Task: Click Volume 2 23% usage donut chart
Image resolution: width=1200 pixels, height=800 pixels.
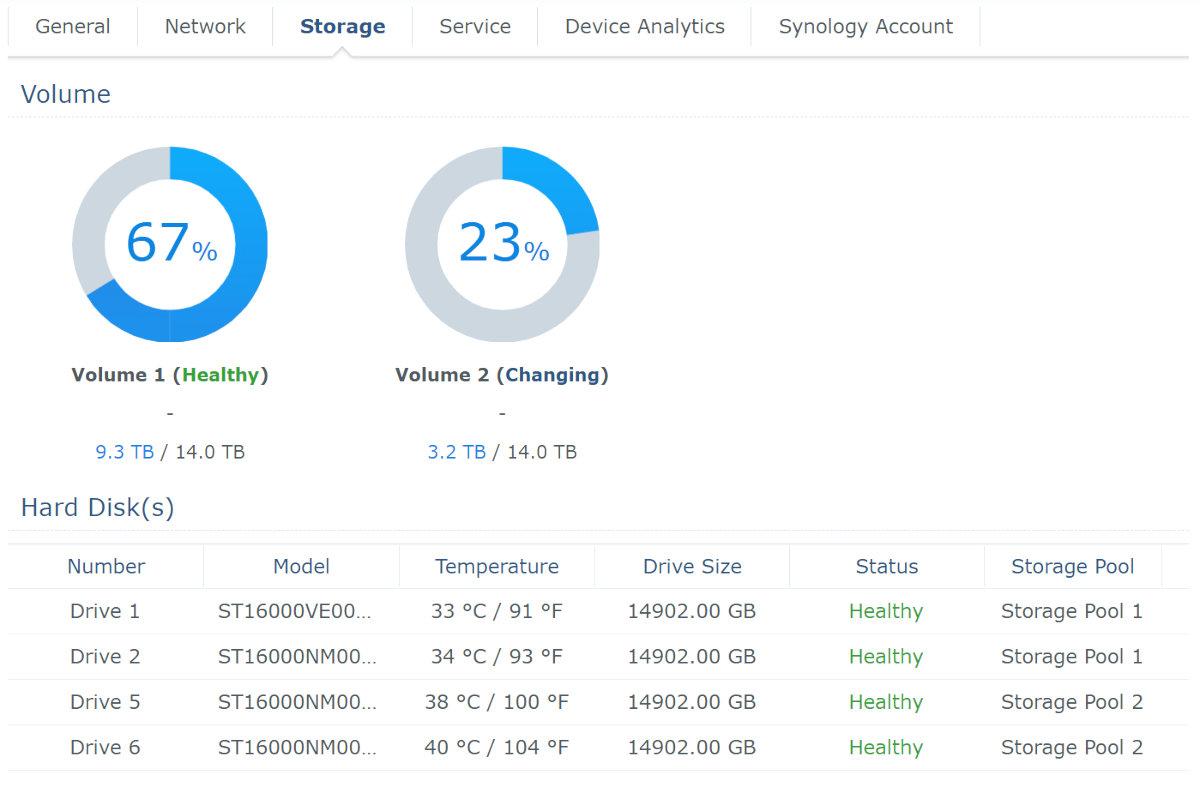Action: click(502, 245)
